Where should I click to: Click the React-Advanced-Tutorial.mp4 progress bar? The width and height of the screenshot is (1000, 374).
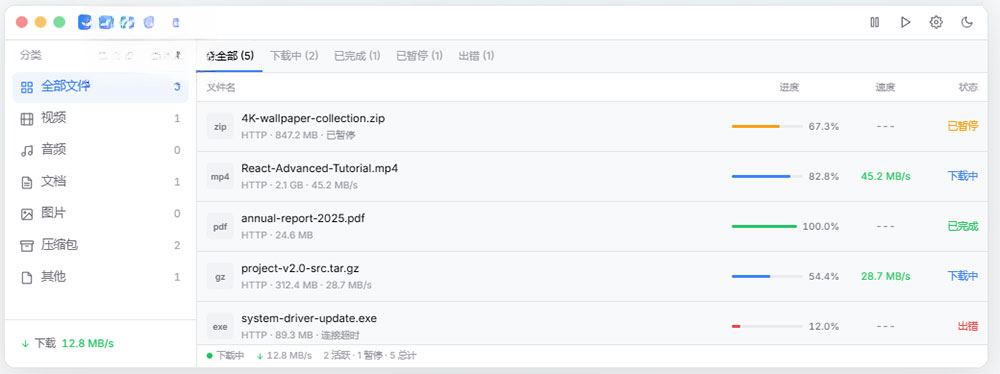pos(767,176)
